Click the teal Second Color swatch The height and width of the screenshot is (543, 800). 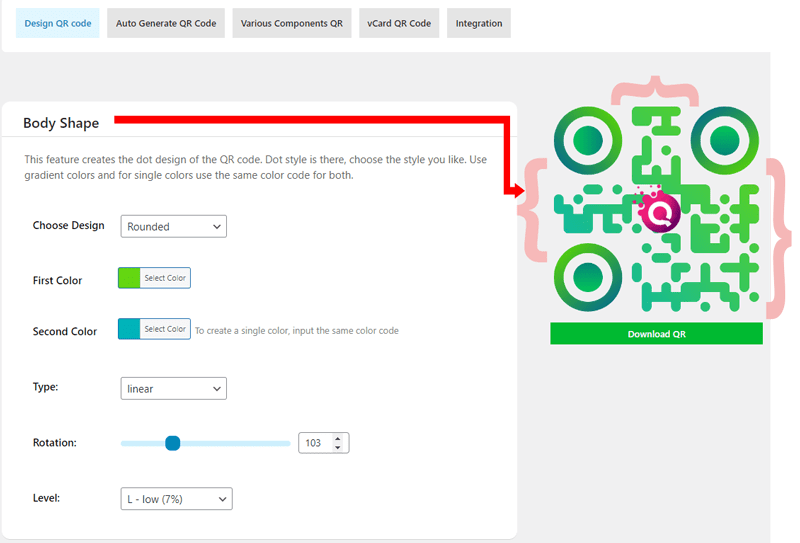[129, 329]
